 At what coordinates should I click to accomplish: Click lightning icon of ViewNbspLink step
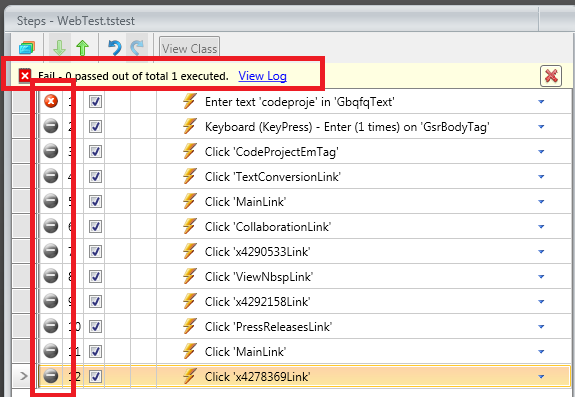[x=190, y=276]
